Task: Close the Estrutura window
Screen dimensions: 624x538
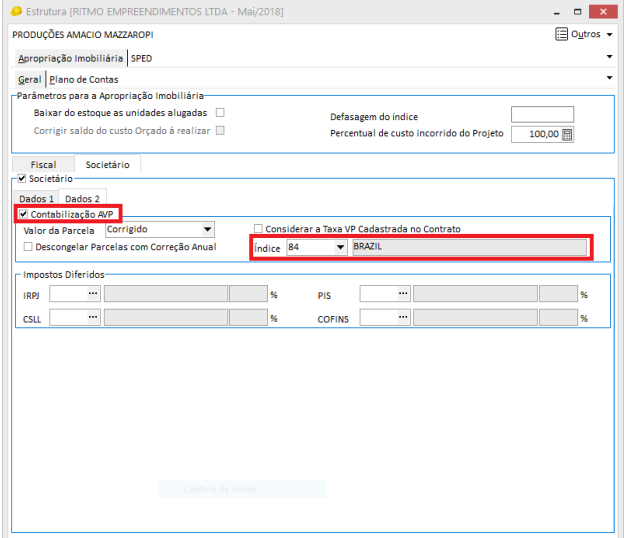Action: tap(603, 12)
